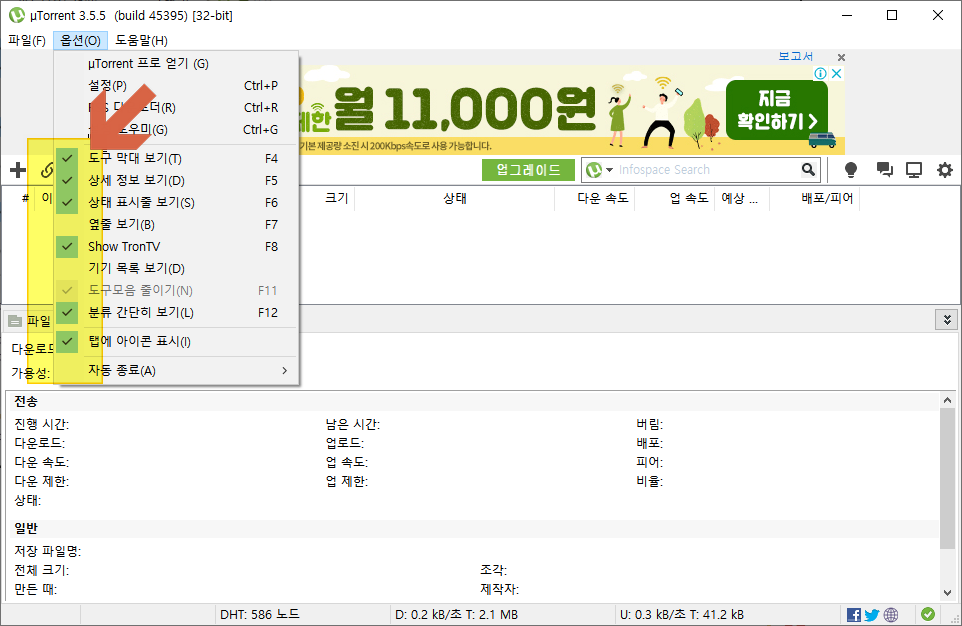Click the Twitter icon in status bar
Screen dimensions: 962x626
click(x=872, y=614)
